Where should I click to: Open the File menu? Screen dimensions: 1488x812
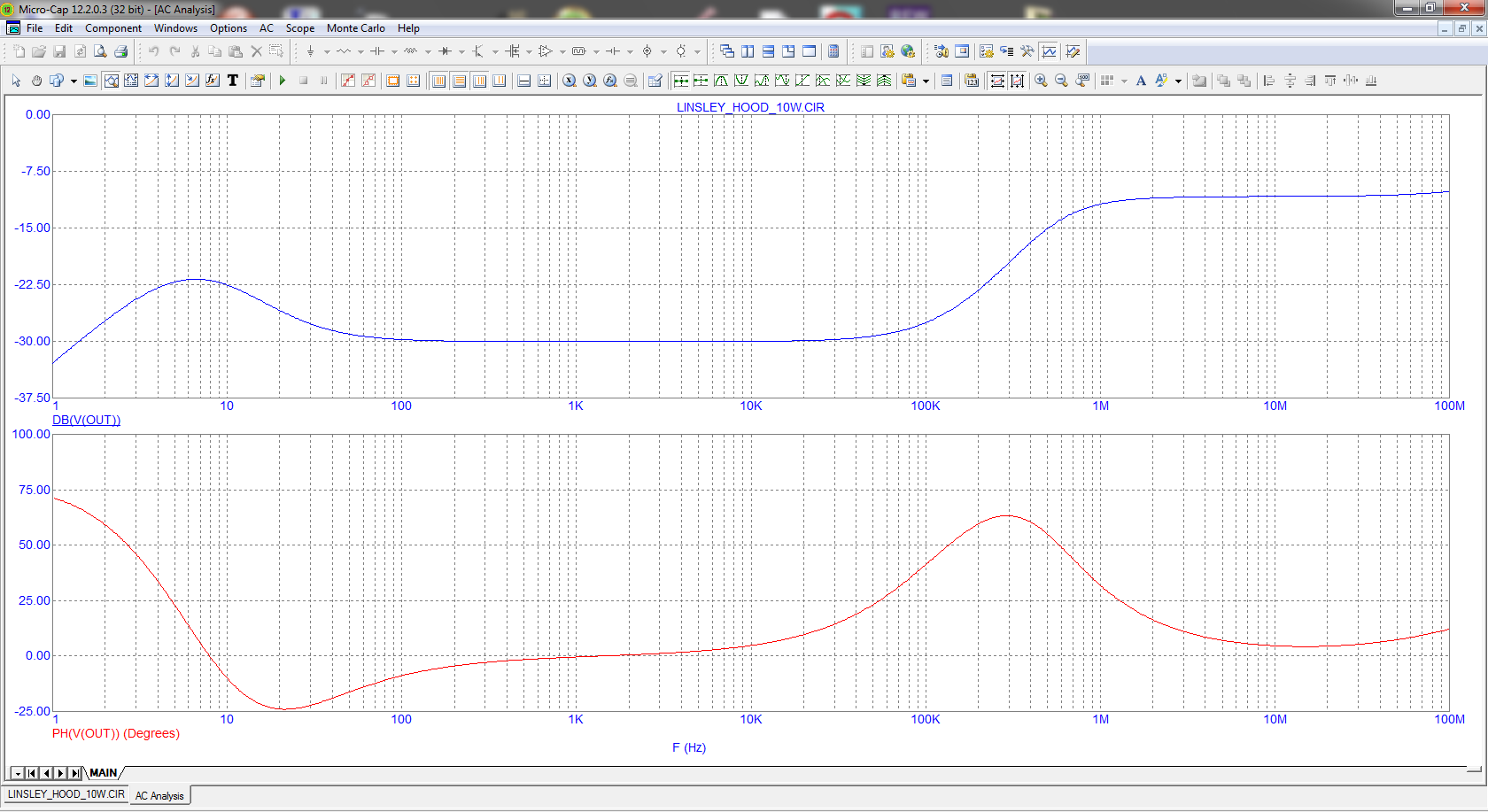tap(35, 28)
